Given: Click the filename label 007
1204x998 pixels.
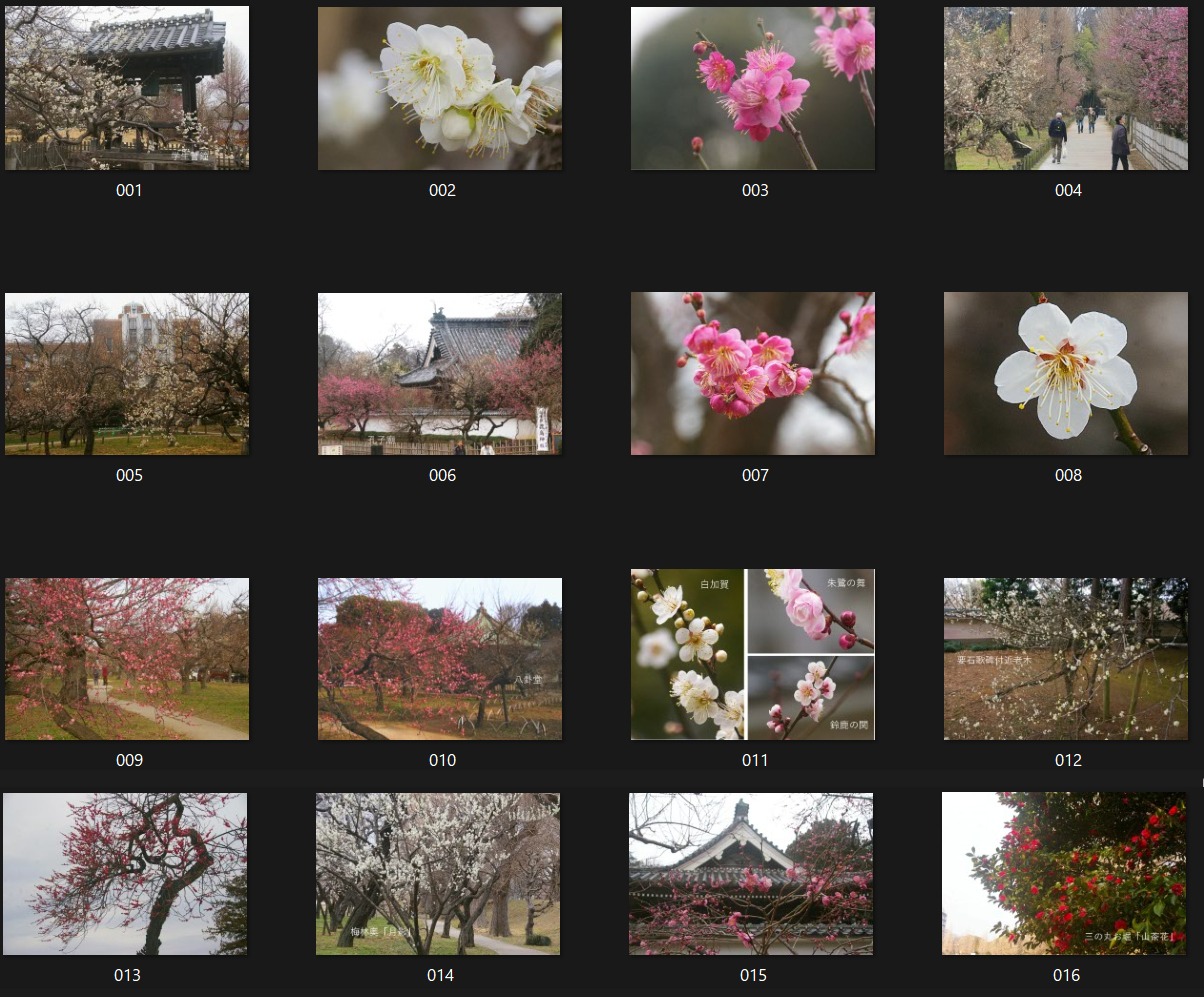Looking at the screenshot, I should click(755, 475).
